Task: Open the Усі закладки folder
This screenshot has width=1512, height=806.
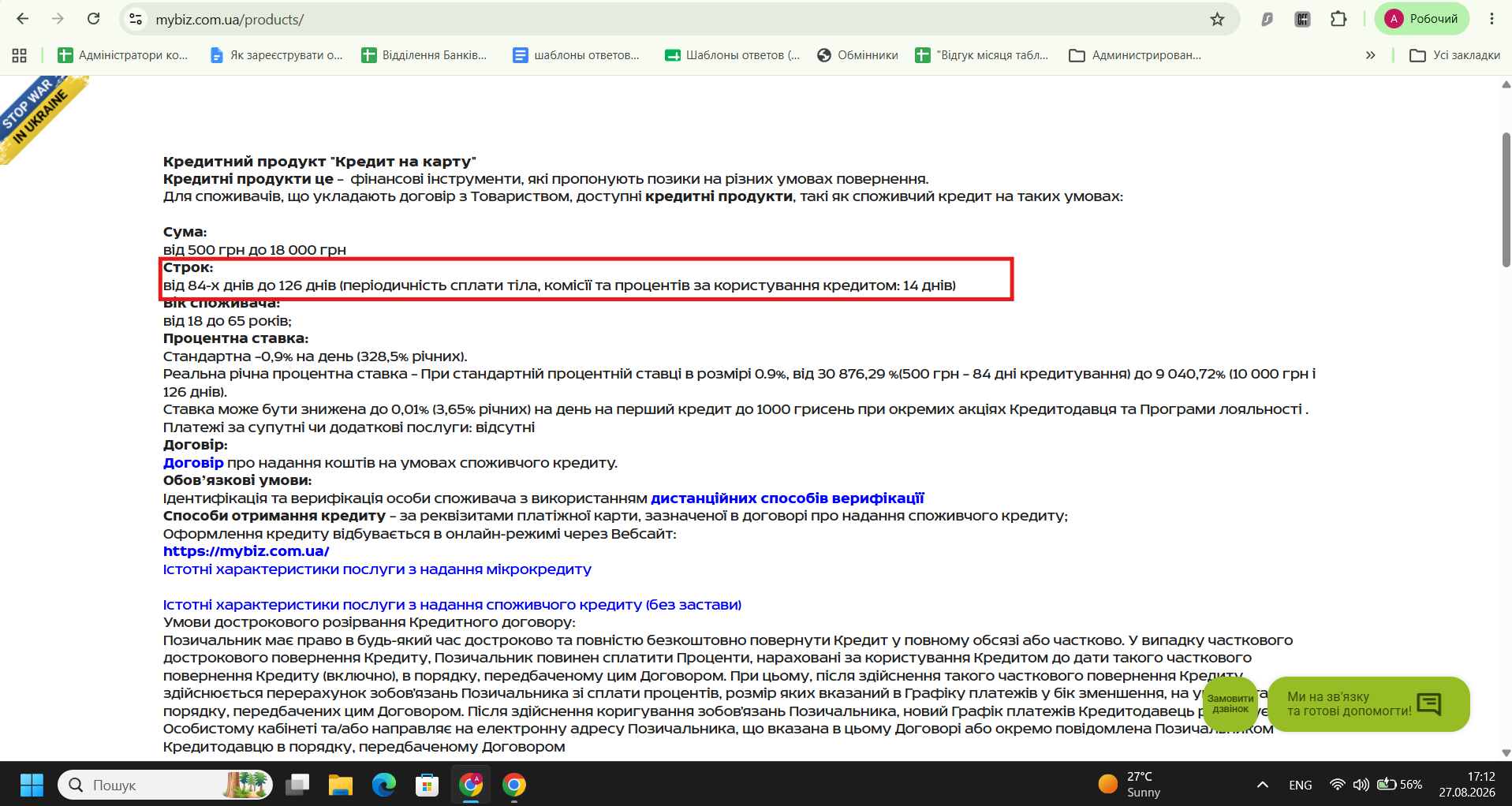Action: click(x=1455, y=55)
